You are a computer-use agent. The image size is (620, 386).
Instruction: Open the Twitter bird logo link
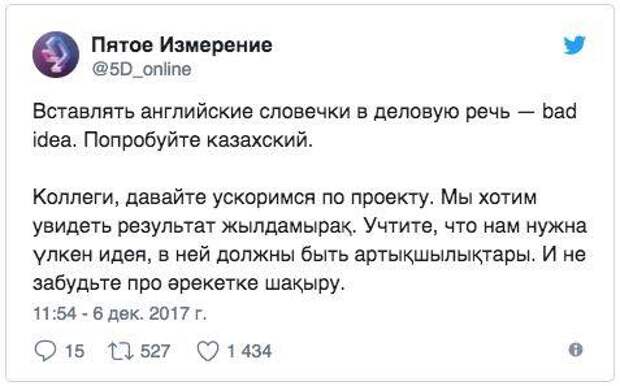coord(574,45)
